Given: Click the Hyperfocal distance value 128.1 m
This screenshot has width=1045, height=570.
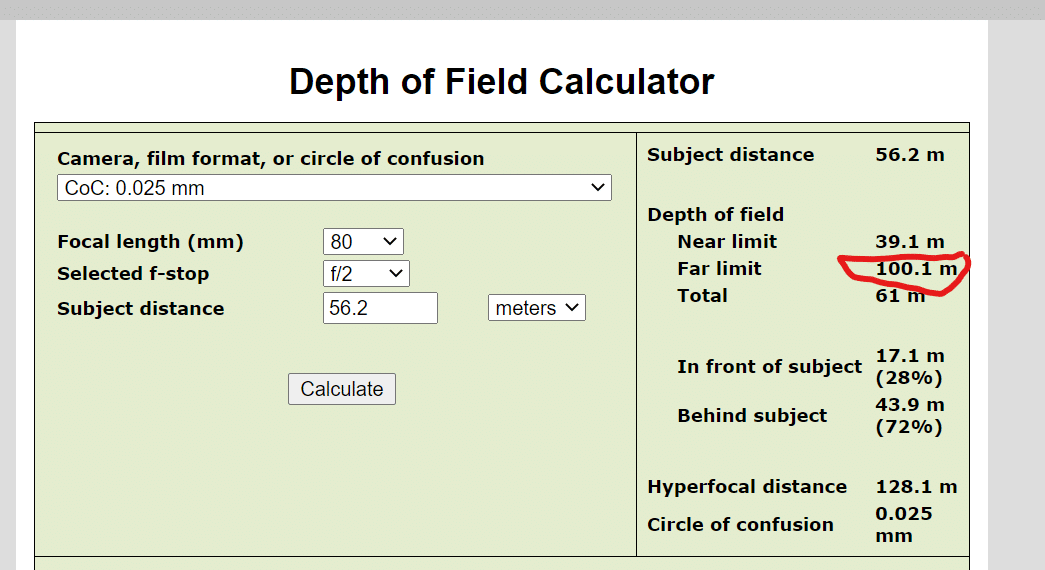Looking at the screenshot, I should pos(916,487).
